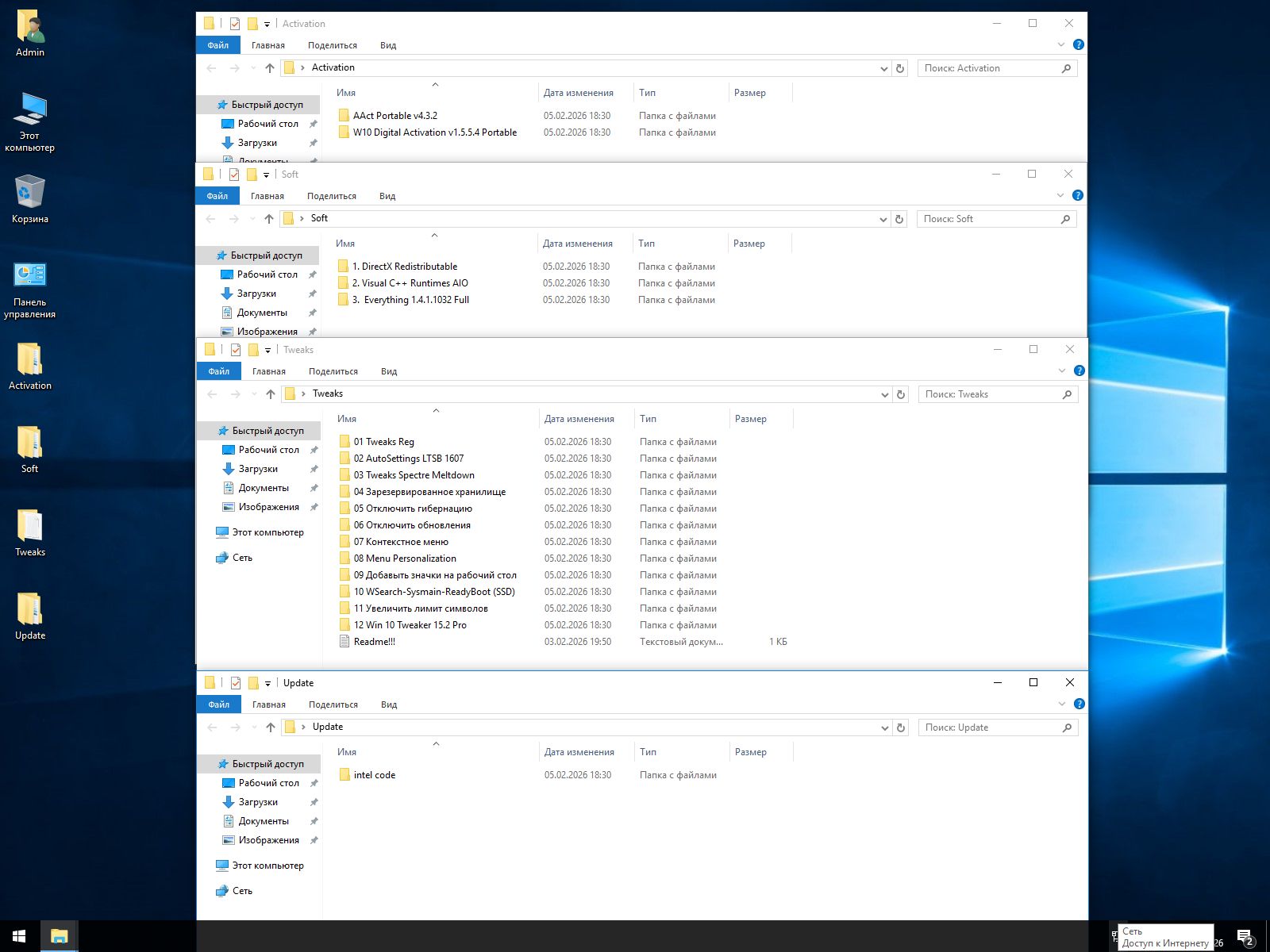This screenshot has height=952, width=1270.
Task: Click the Windows Start button
Action: click(x=19, y=936)
